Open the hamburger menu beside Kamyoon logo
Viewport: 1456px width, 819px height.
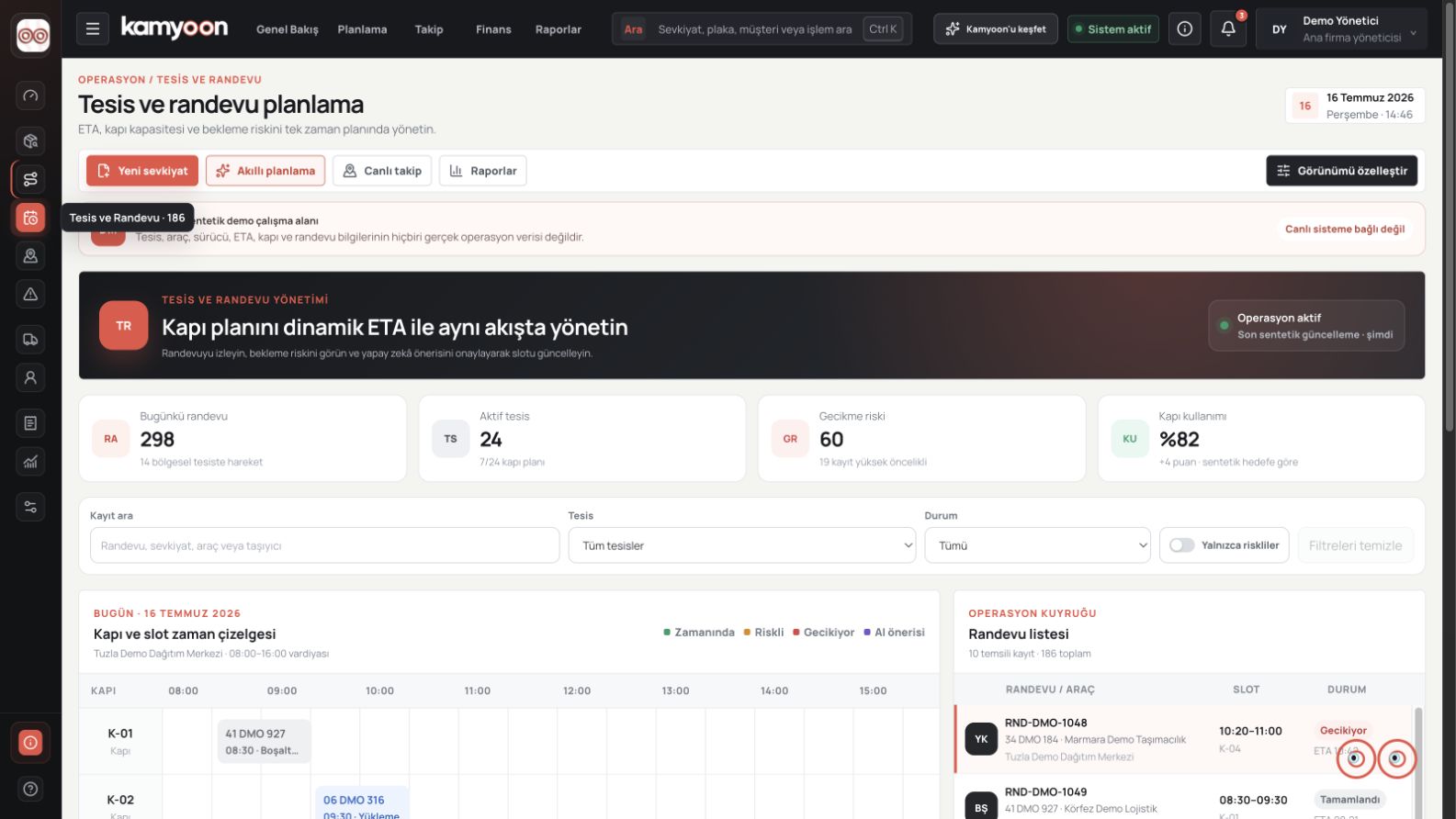tap(92, 29)
